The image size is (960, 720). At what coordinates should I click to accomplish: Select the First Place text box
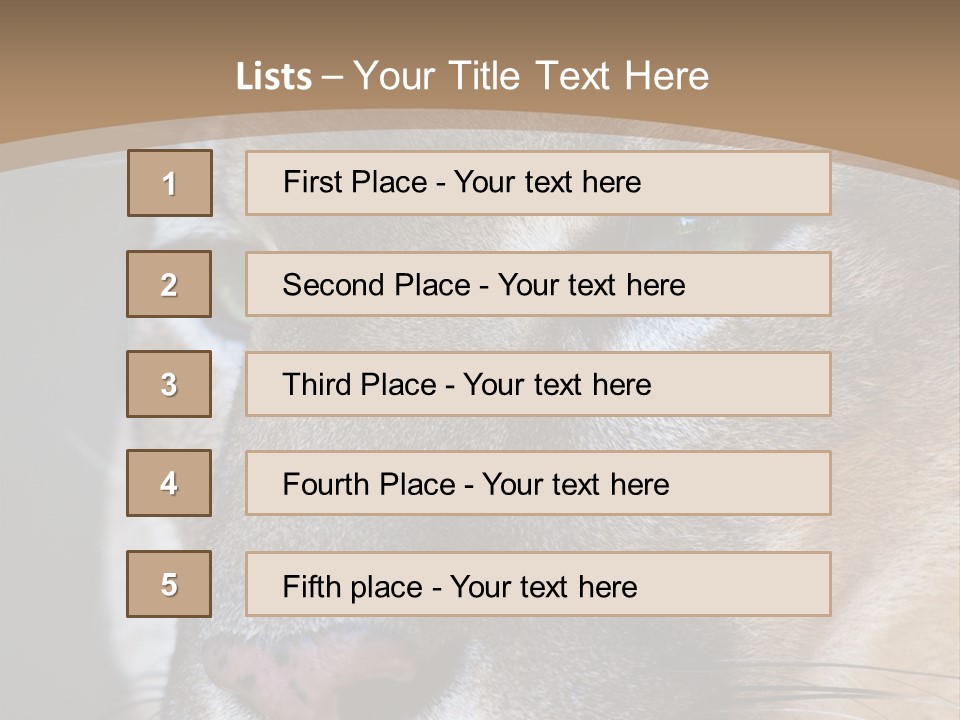click(x=538, y=183)
